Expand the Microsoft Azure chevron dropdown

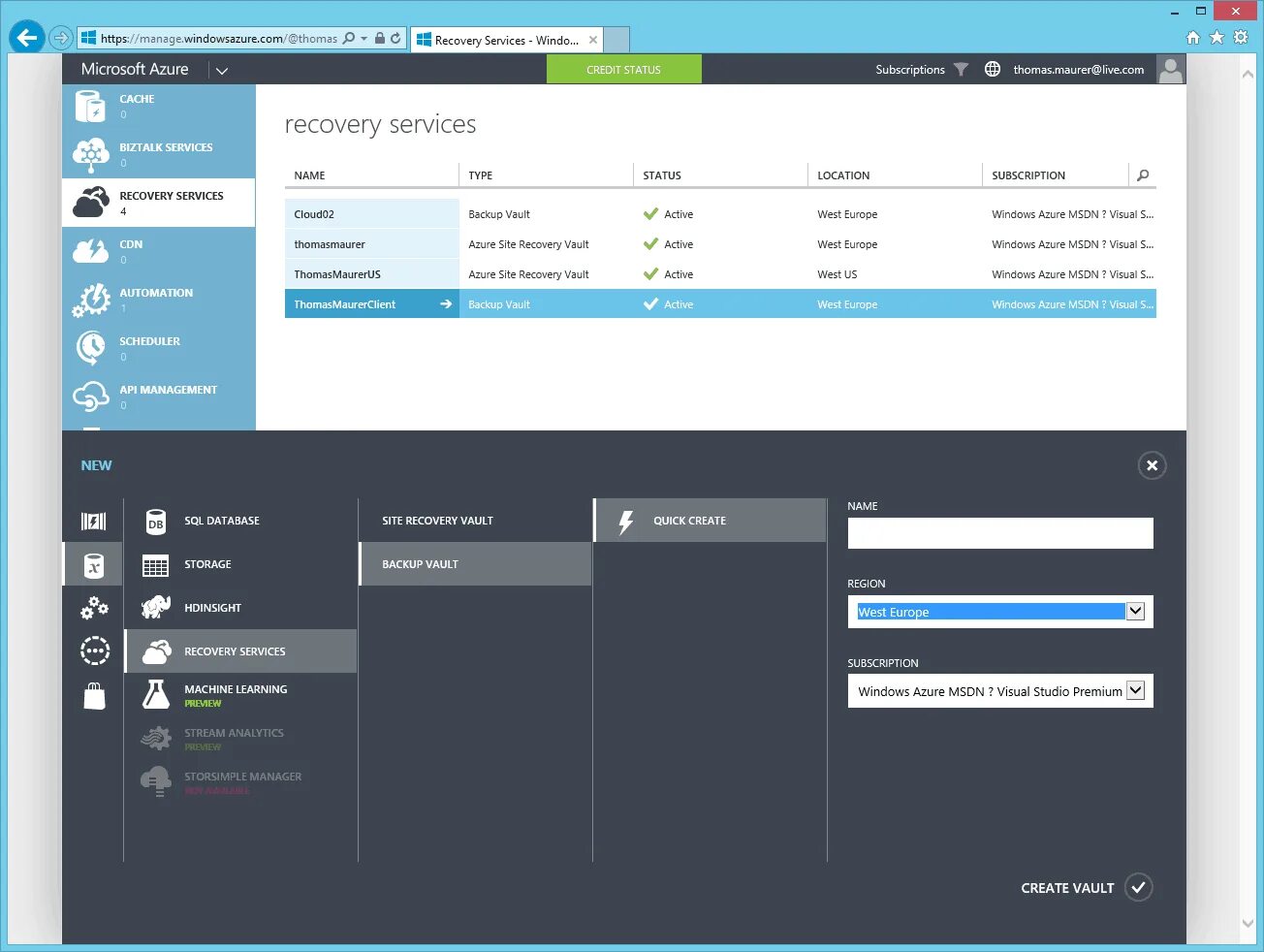[x=222, y=71]
